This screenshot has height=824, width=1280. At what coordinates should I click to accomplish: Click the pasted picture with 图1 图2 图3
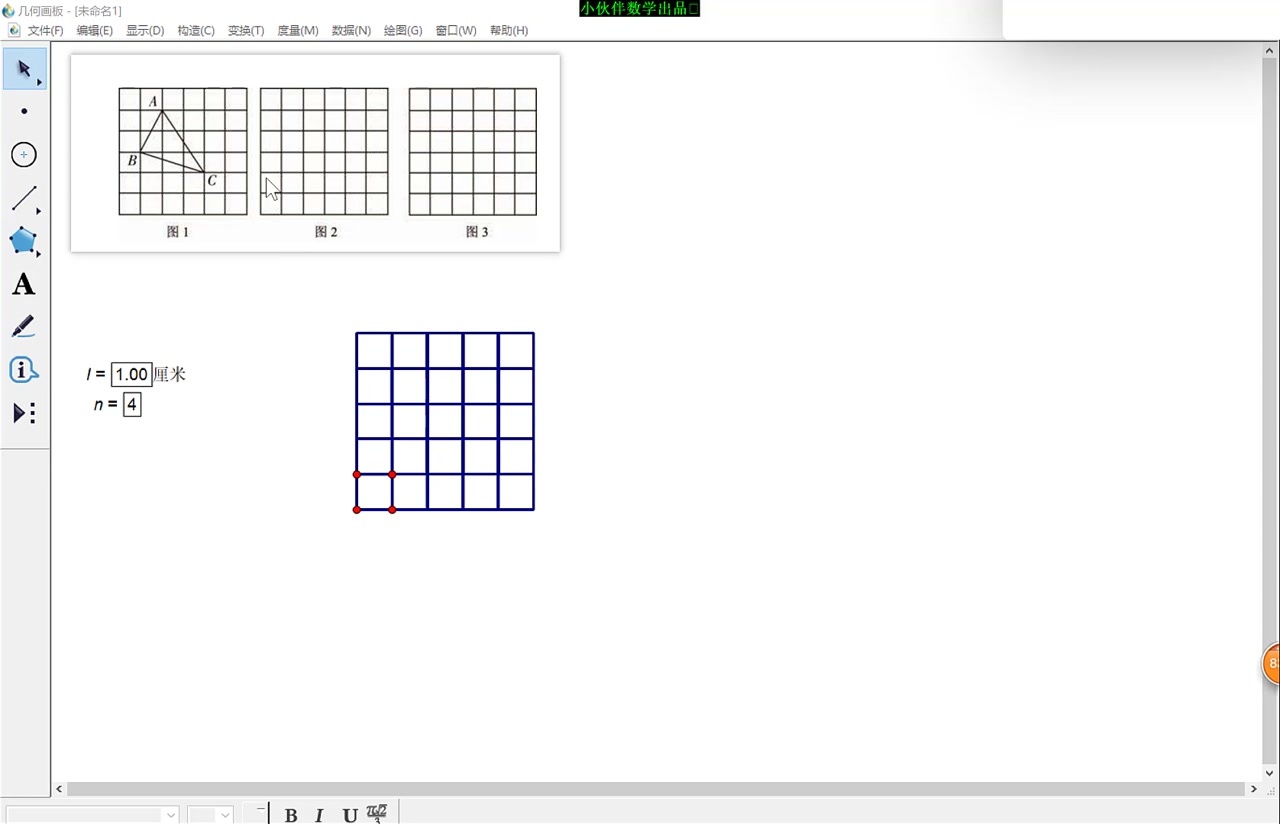click(315, 153)
